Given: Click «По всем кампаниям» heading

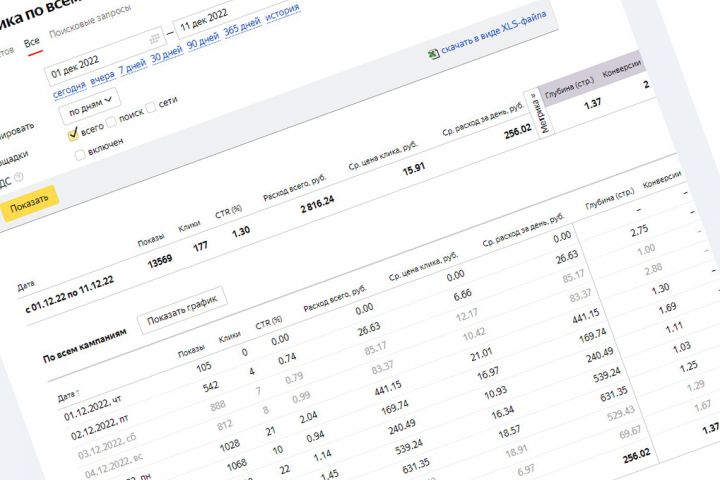Looking at the screenshot, I should coord(85,345).
